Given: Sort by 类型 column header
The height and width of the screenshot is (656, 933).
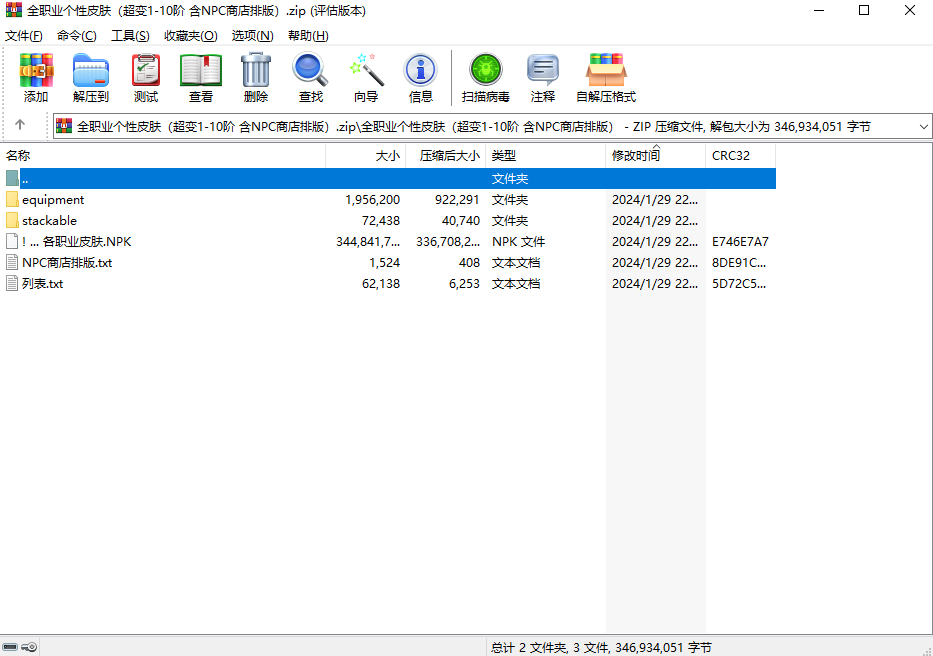Looking at the screenshot, I should [546, 155].
